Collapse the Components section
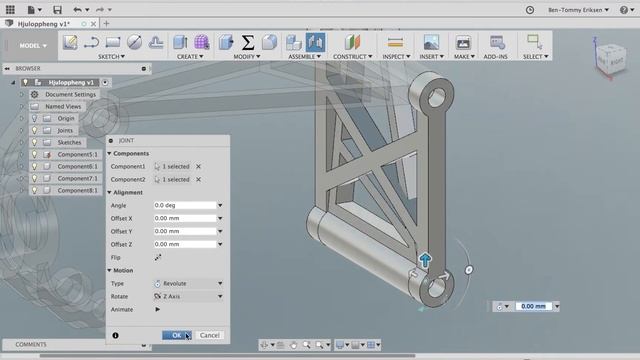The height and width of the screenshot is (360, 640). point(109,153)
